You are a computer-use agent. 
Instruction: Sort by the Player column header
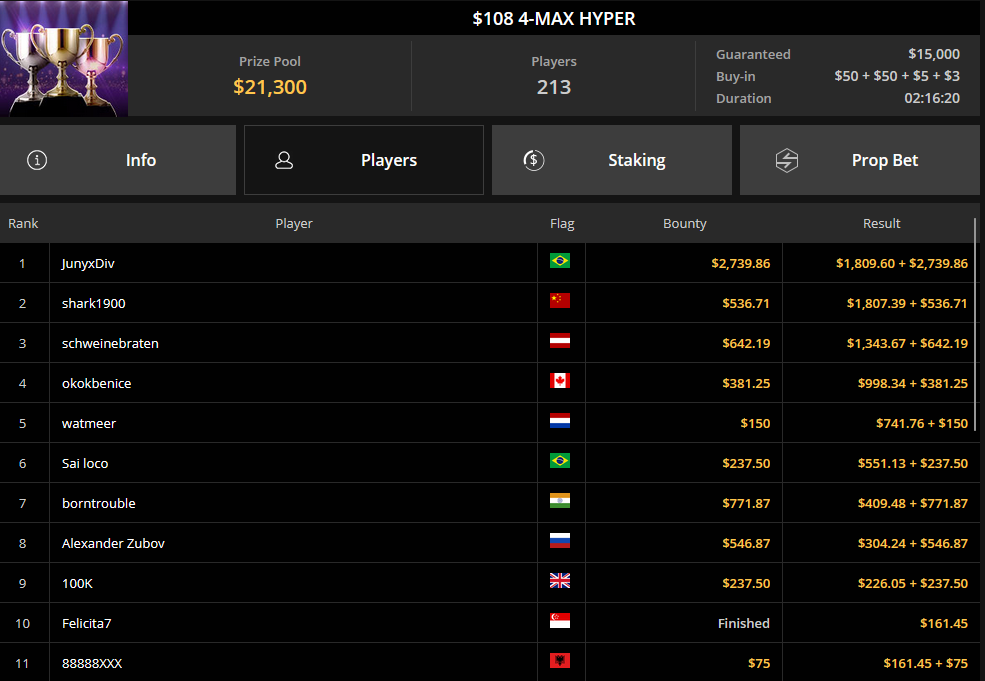[x=293, y=224]
